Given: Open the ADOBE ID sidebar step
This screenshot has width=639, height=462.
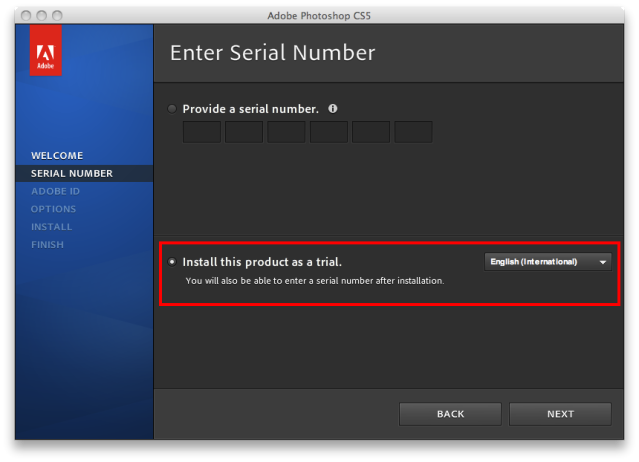Looking at the screenshot, I should [55, 191].
